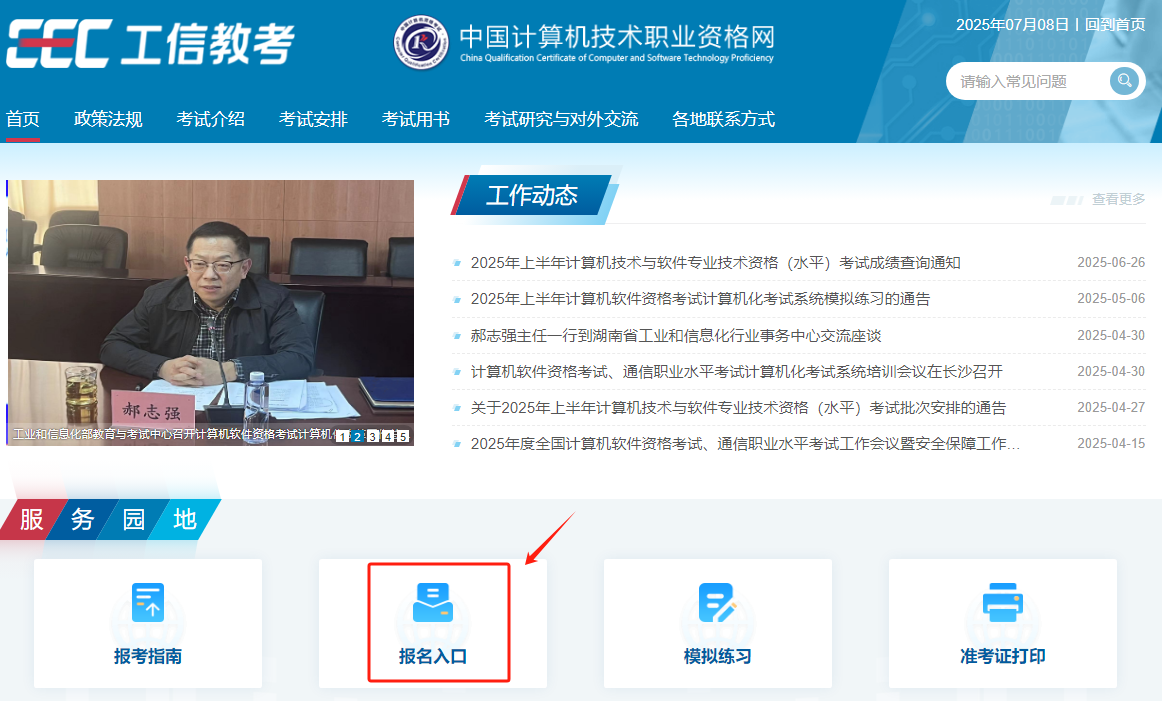This screenshot has width=1162, height=701.
Task: Open the 考试介绍 menu item
Action: pyautogui.click(x=210, y=118)
